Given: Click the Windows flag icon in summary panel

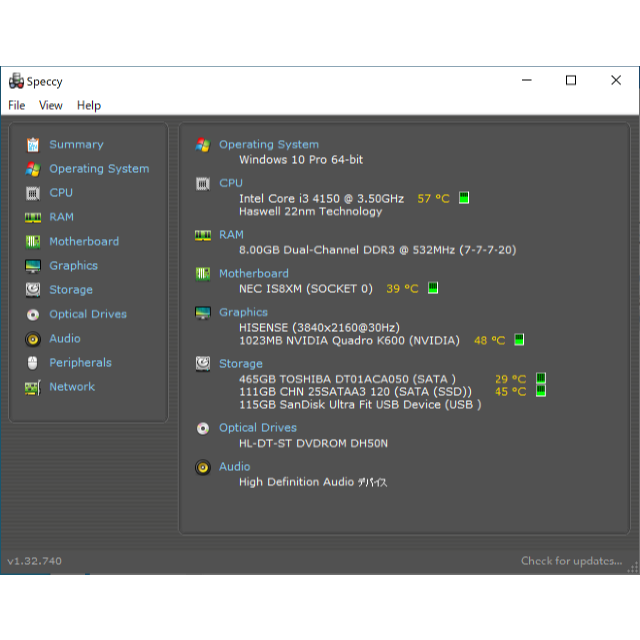Looking at the screenshot, I should 203,145.
